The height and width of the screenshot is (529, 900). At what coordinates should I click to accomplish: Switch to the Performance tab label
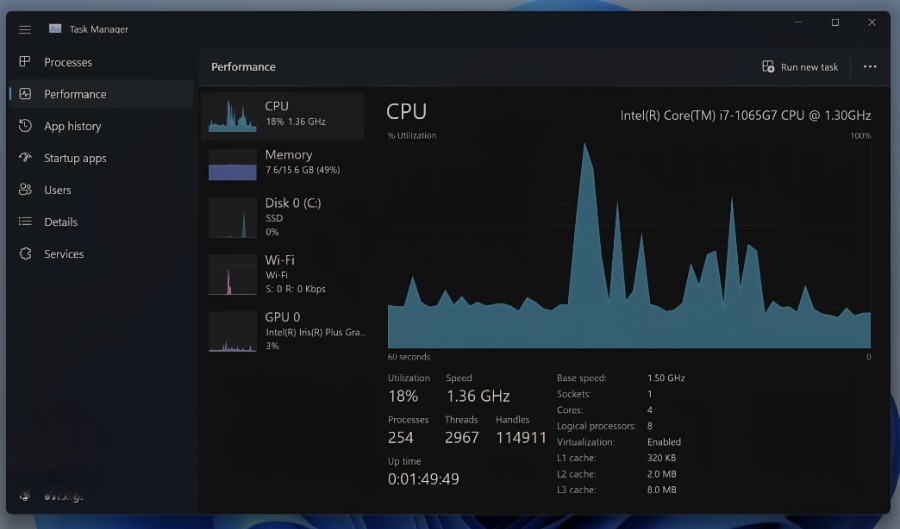coord(75,94)
